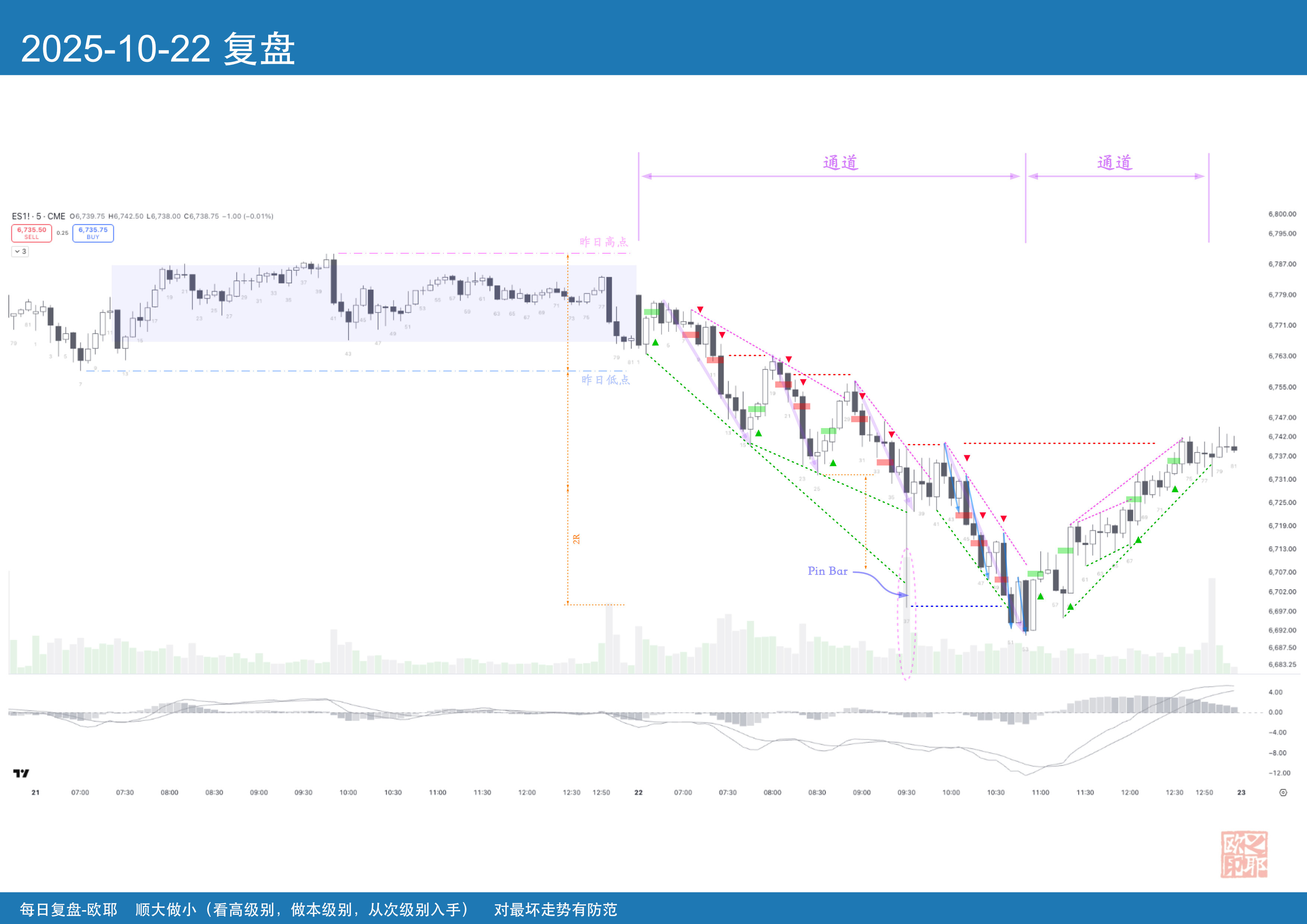Open the ES1! symbol title
This screenshot has height=924, width=1307.
coord(20,216)
